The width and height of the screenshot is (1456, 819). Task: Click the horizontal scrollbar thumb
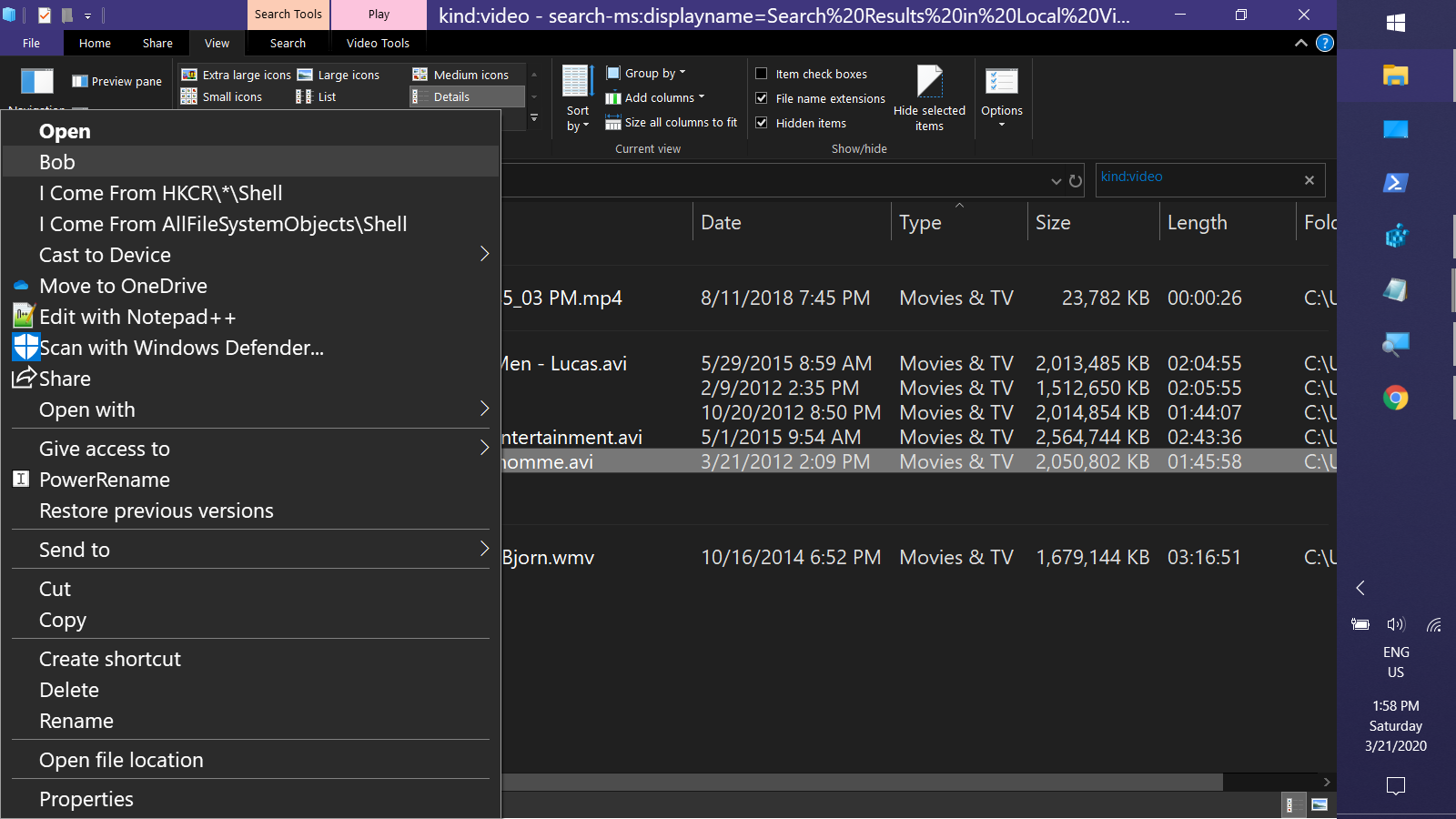click(862, 783)
